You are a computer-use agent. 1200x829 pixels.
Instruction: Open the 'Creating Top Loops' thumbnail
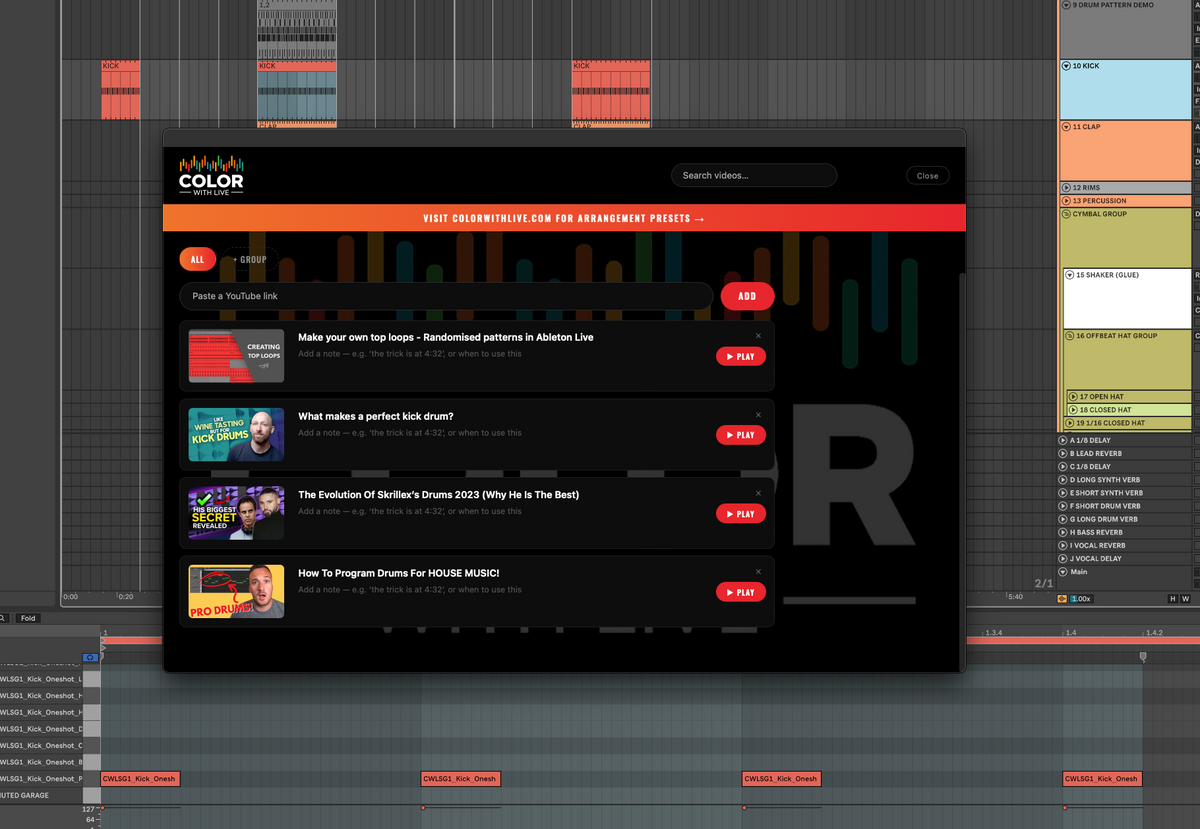pyautogui.click(x=236, y=356)
